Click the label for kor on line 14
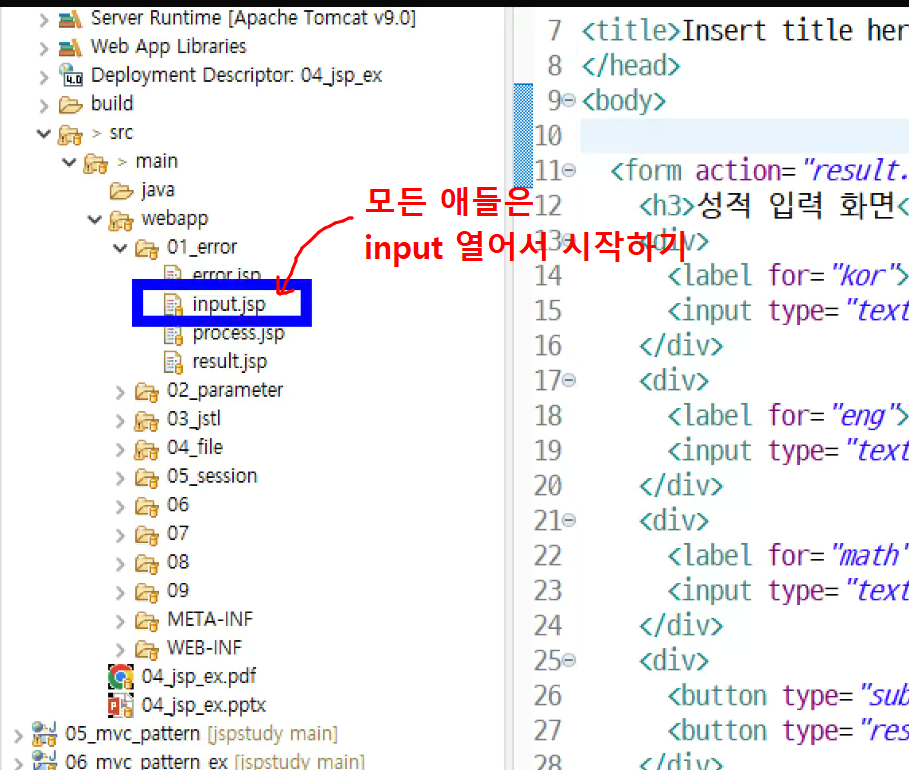Screen dimensions: 909x770 tap(787, 275)
